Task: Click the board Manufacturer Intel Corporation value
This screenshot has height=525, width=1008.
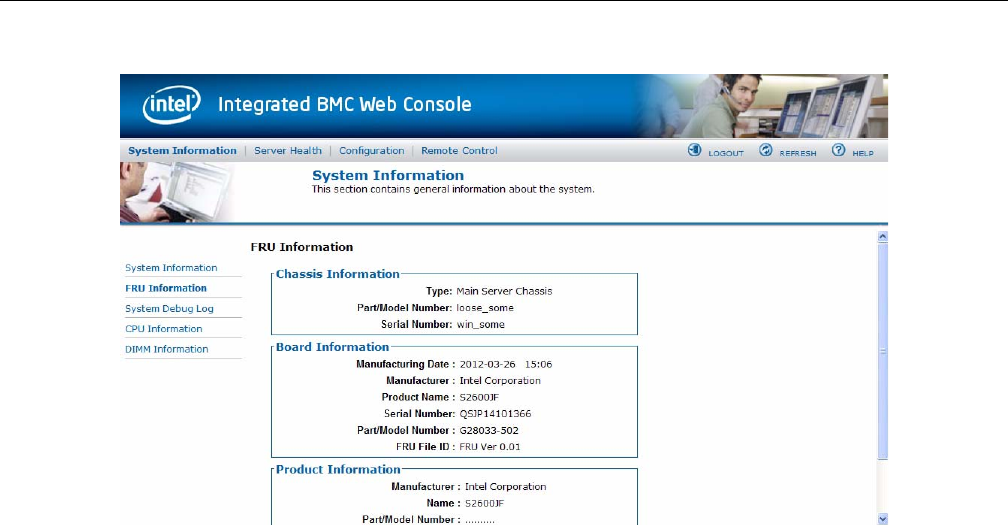Action: tap(500, 380)
